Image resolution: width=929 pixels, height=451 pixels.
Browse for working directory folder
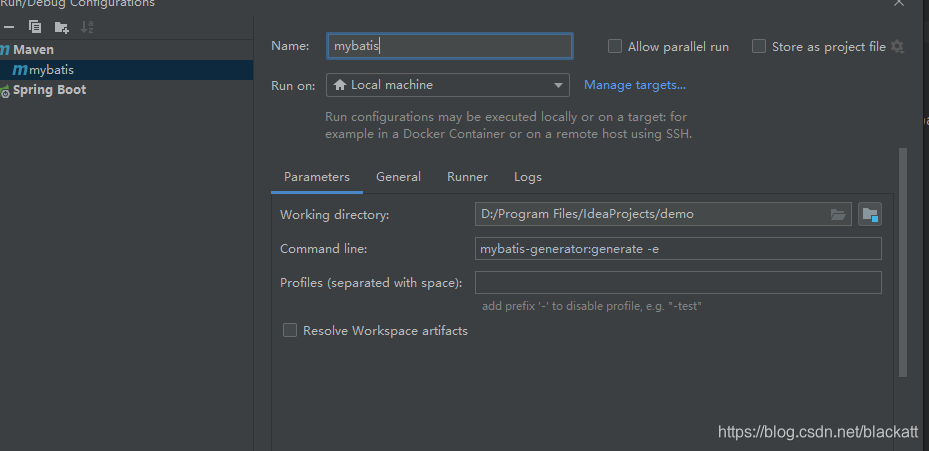tap(838, 214)
